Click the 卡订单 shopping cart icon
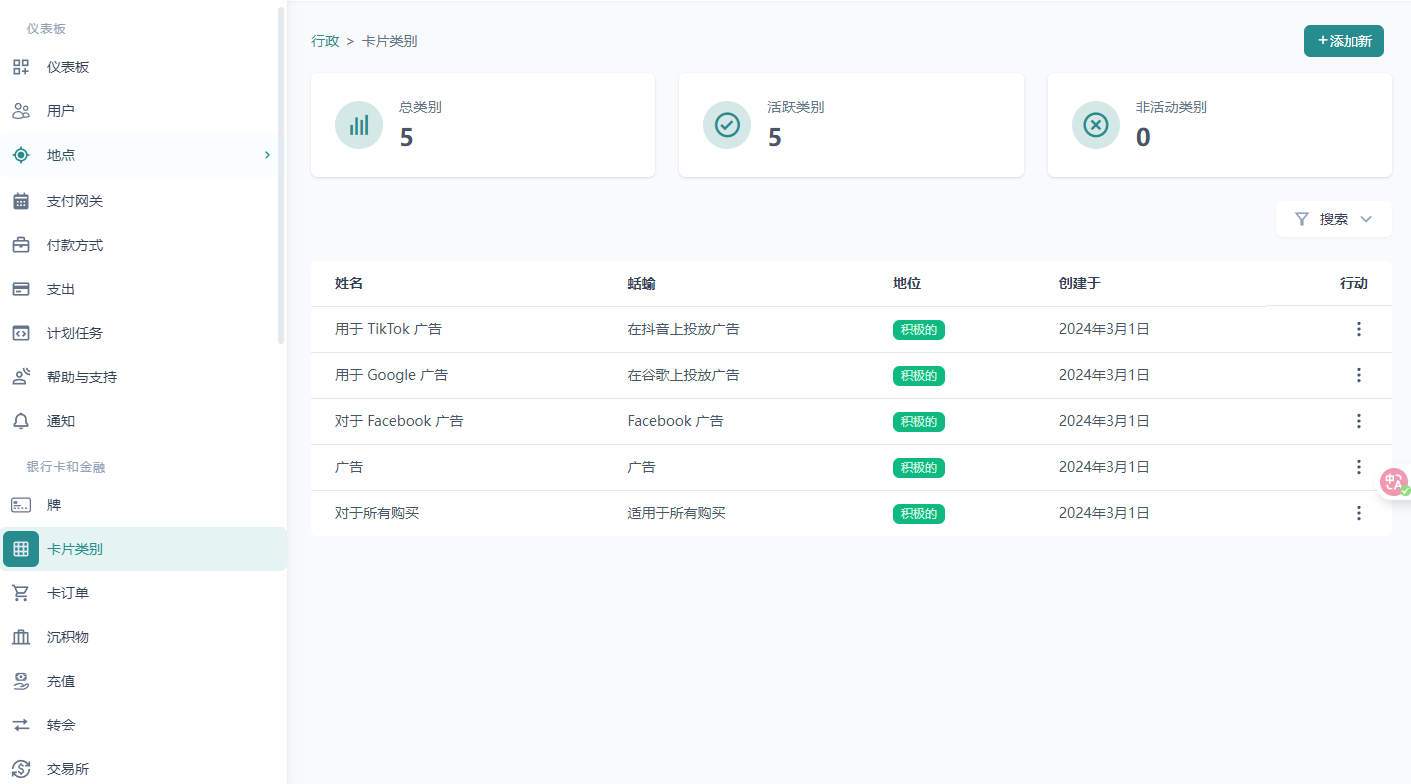The image size is (1411, 784). [21, 593]
